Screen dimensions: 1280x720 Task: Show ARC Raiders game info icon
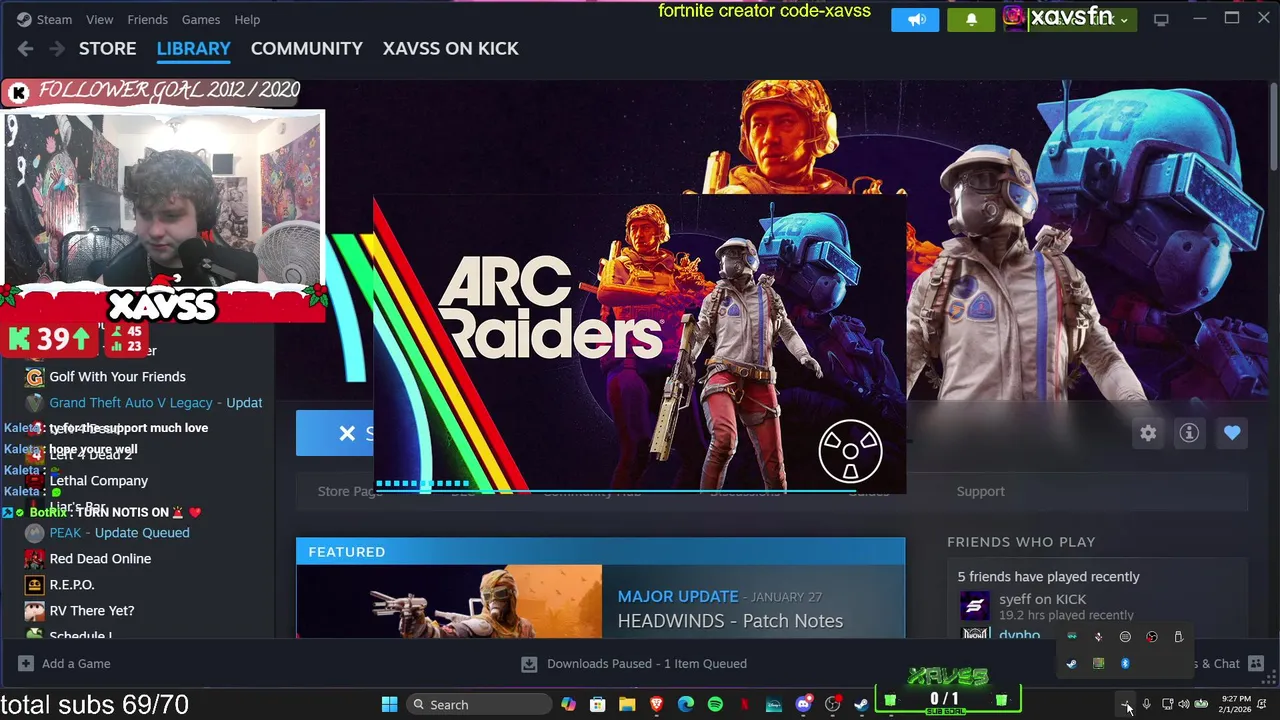point(1189,433)
